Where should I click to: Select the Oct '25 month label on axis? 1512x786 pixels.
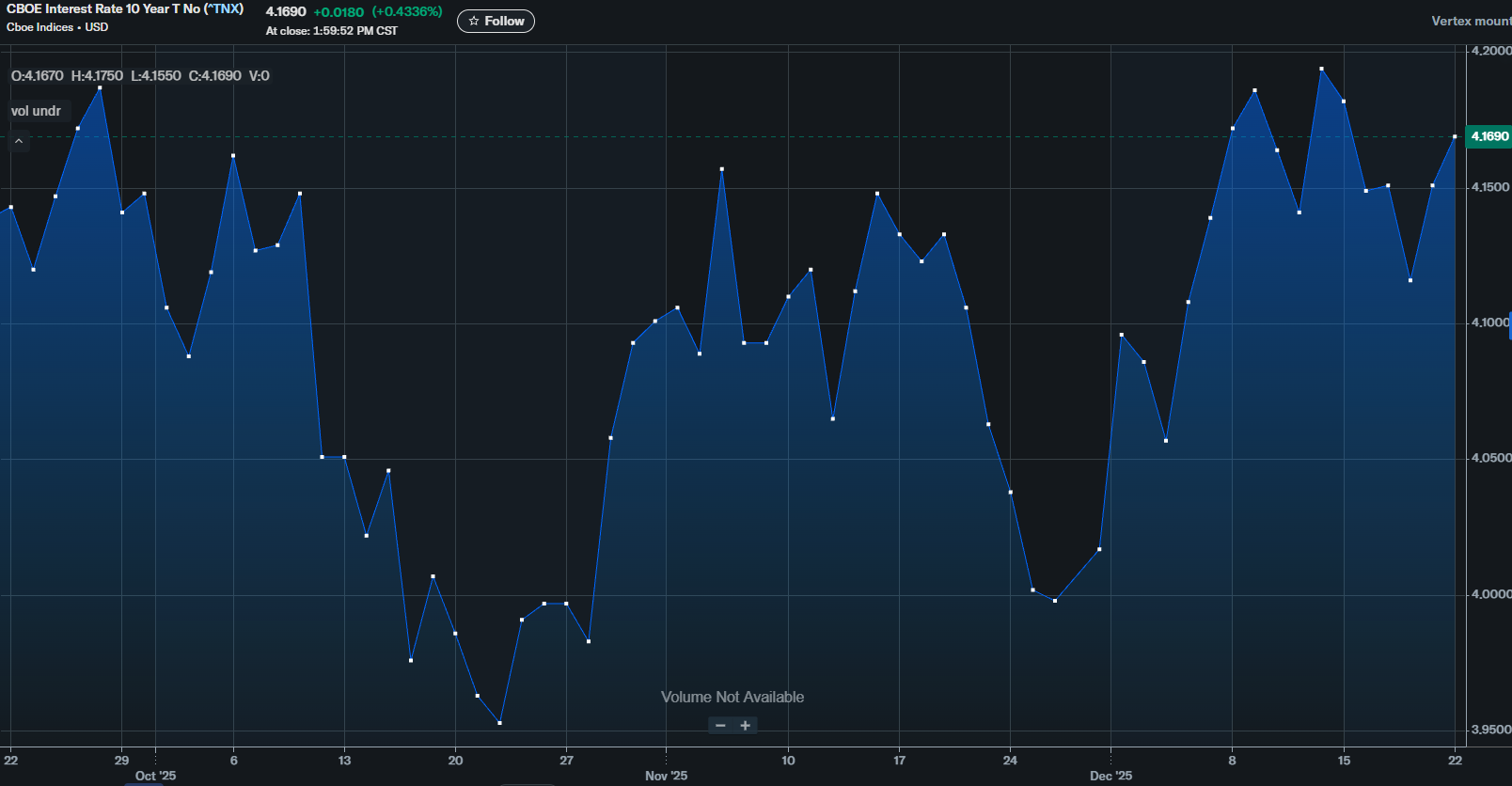pyautogui.click(x=155, y=776)
